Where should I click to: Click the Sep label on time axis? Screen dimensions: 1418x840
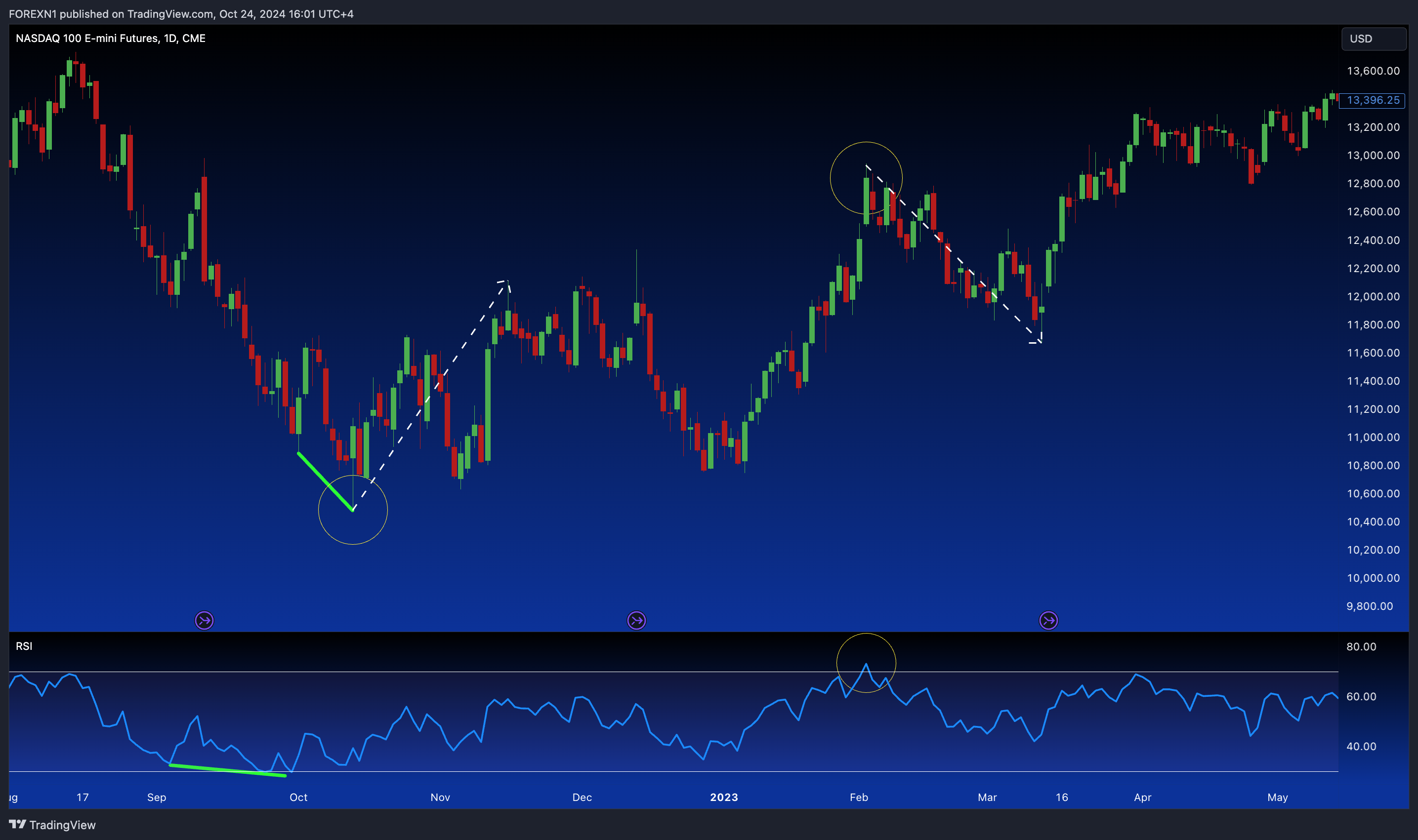point(157,797)
